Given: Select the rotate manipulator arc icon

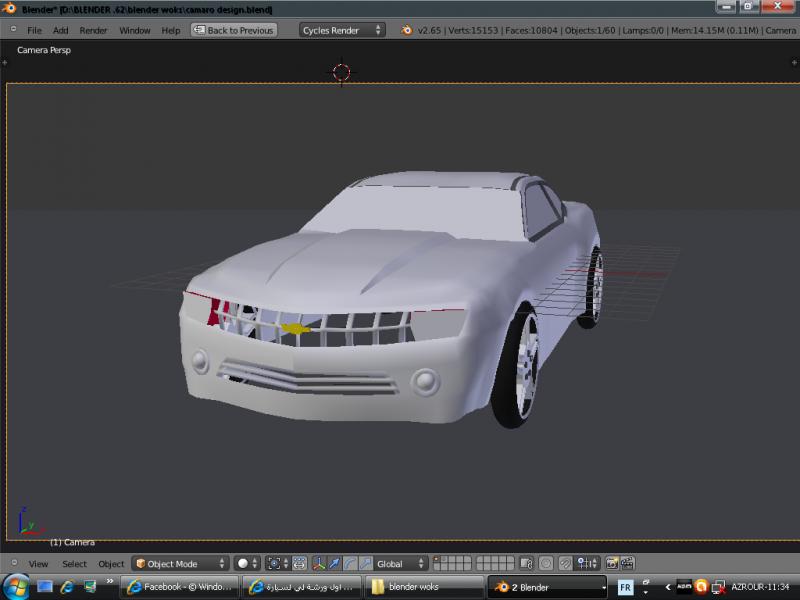Looking at the screenshot, I should coord(350,564).
